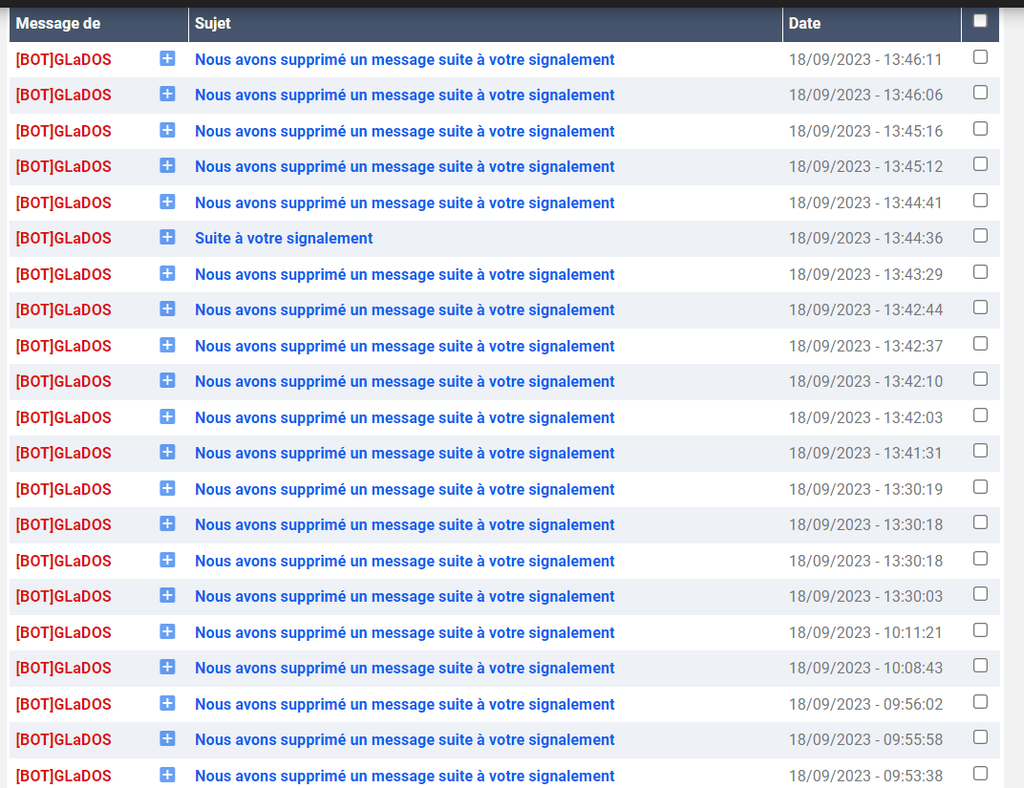Click the 'Message de' column header
The width and height of the screenshot is (1024, 788).
(x=58, y=24)
